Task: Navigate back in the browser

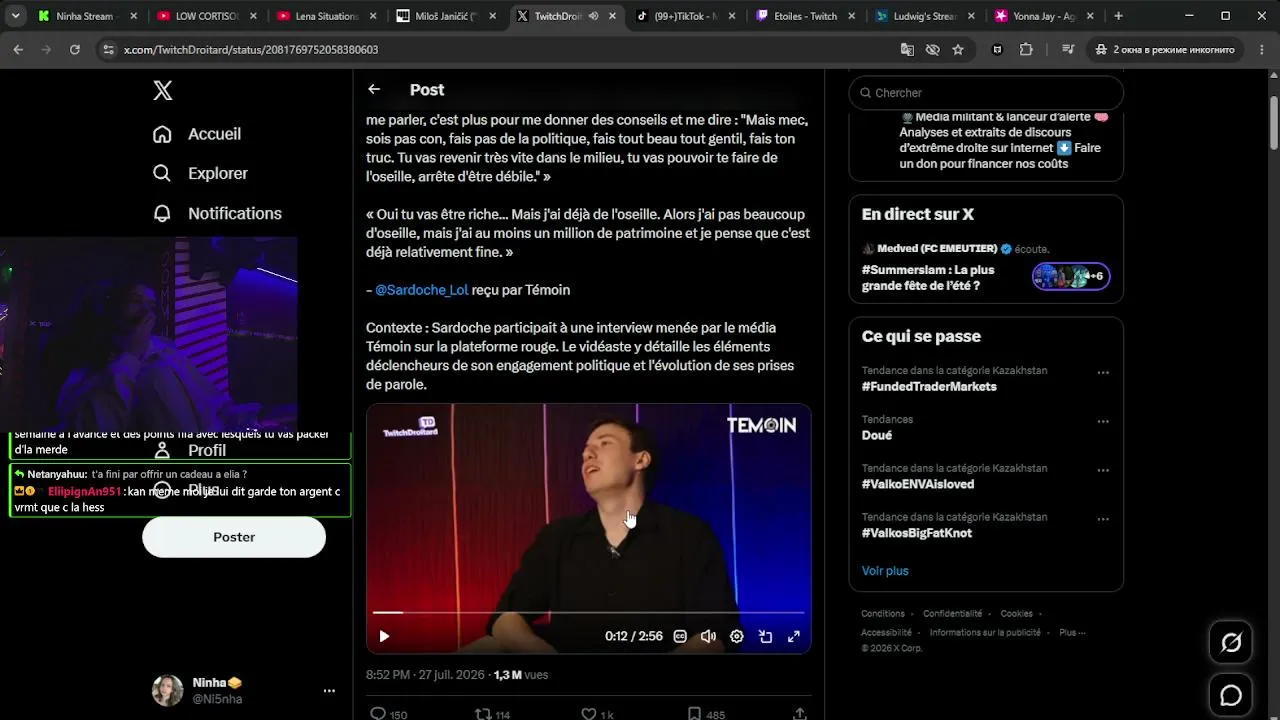Action: click(18, 49)
